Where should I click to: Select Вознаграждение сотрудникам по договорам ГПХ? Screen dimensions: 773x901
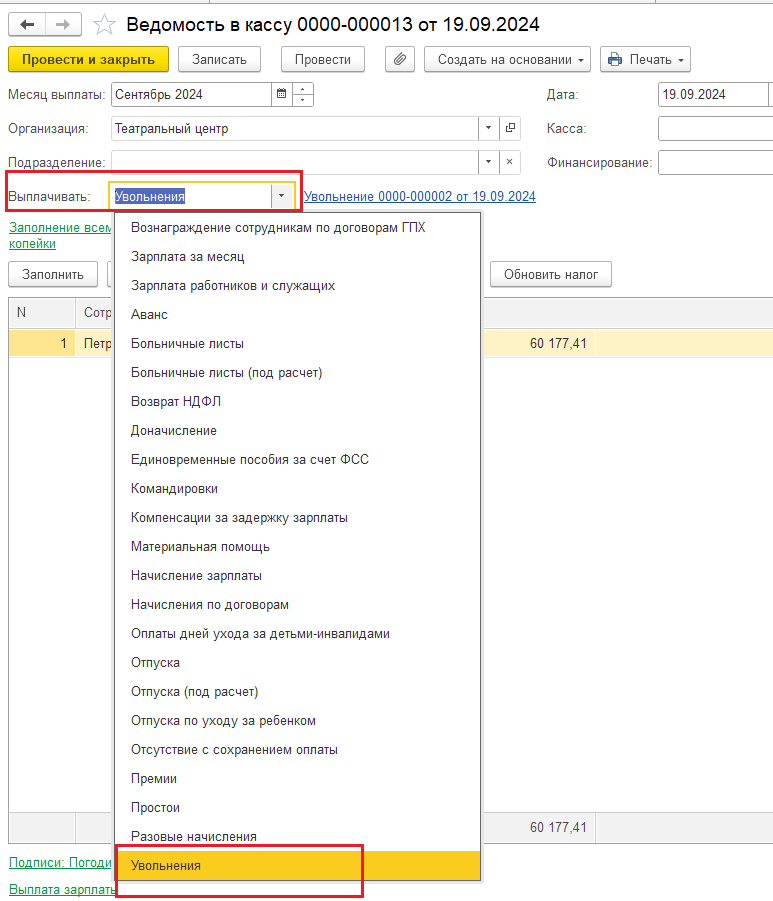click(x=298, y=228)
